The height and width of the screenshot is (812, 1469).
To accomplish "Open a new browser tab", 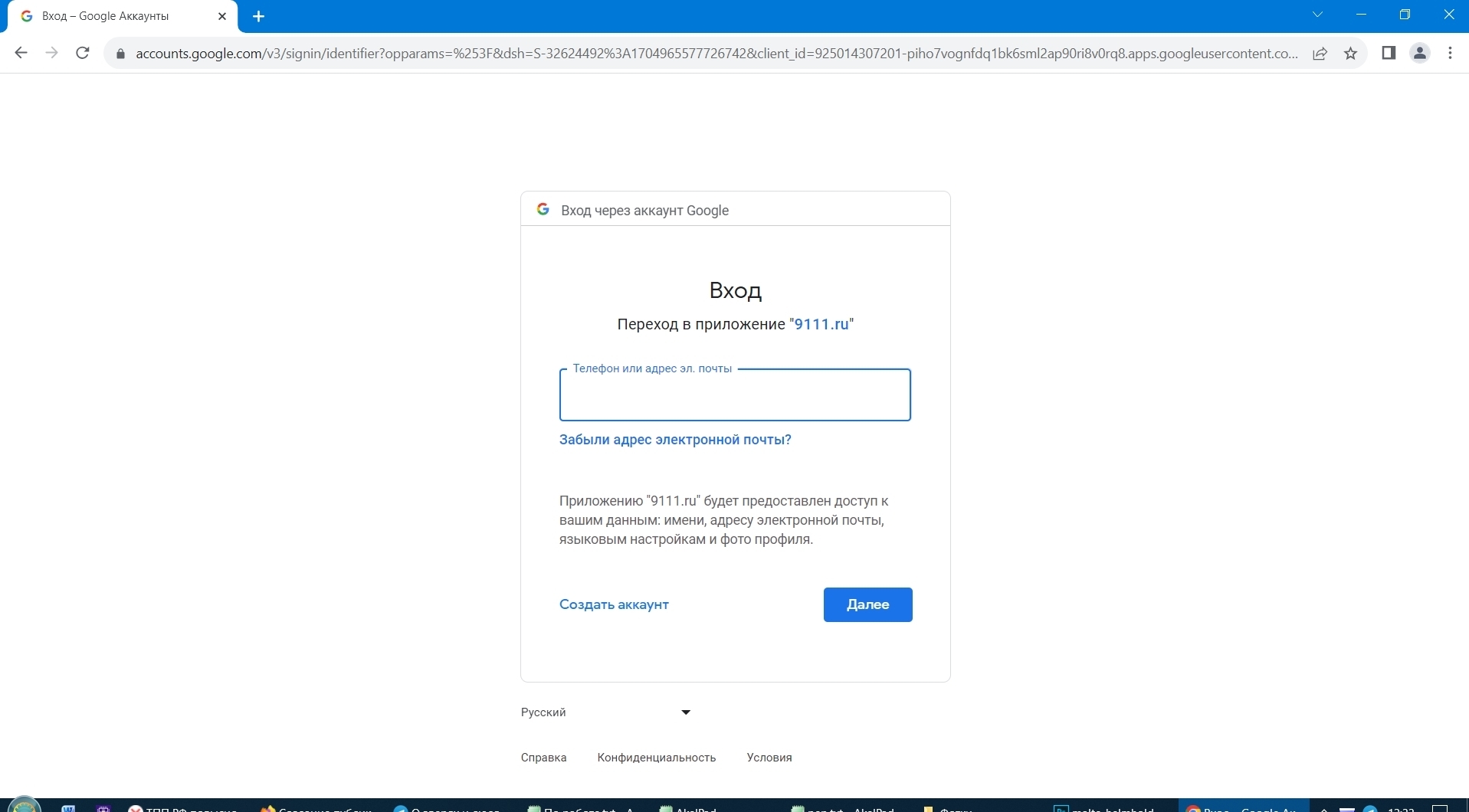I will (x=258, y=16).
